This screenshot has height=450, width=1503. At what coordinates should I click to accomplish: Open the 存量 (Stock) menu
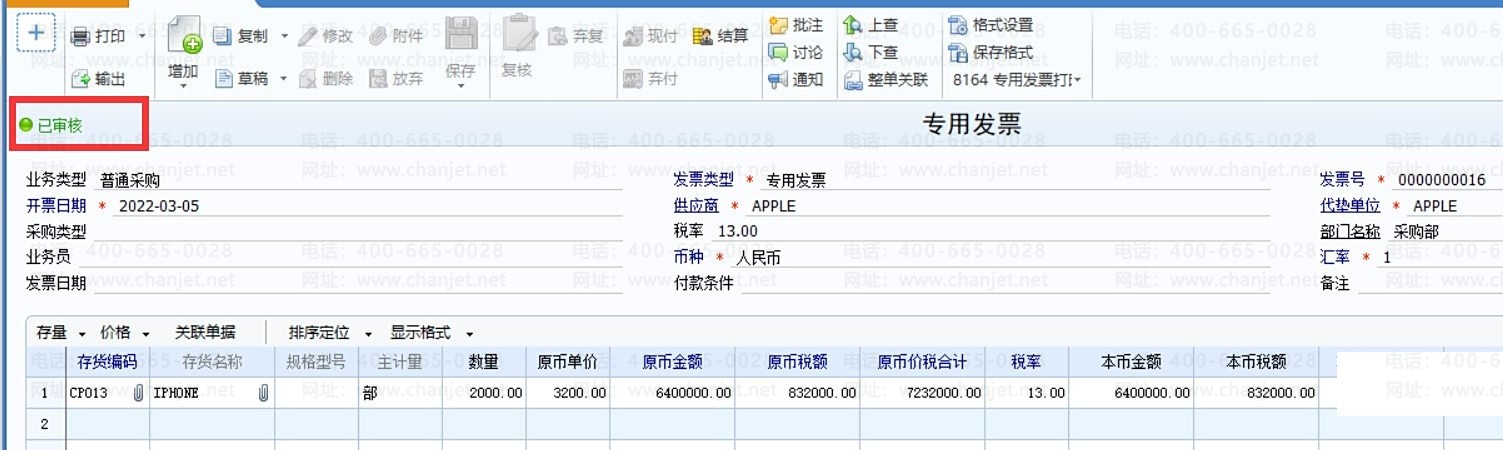coord(81,333)
